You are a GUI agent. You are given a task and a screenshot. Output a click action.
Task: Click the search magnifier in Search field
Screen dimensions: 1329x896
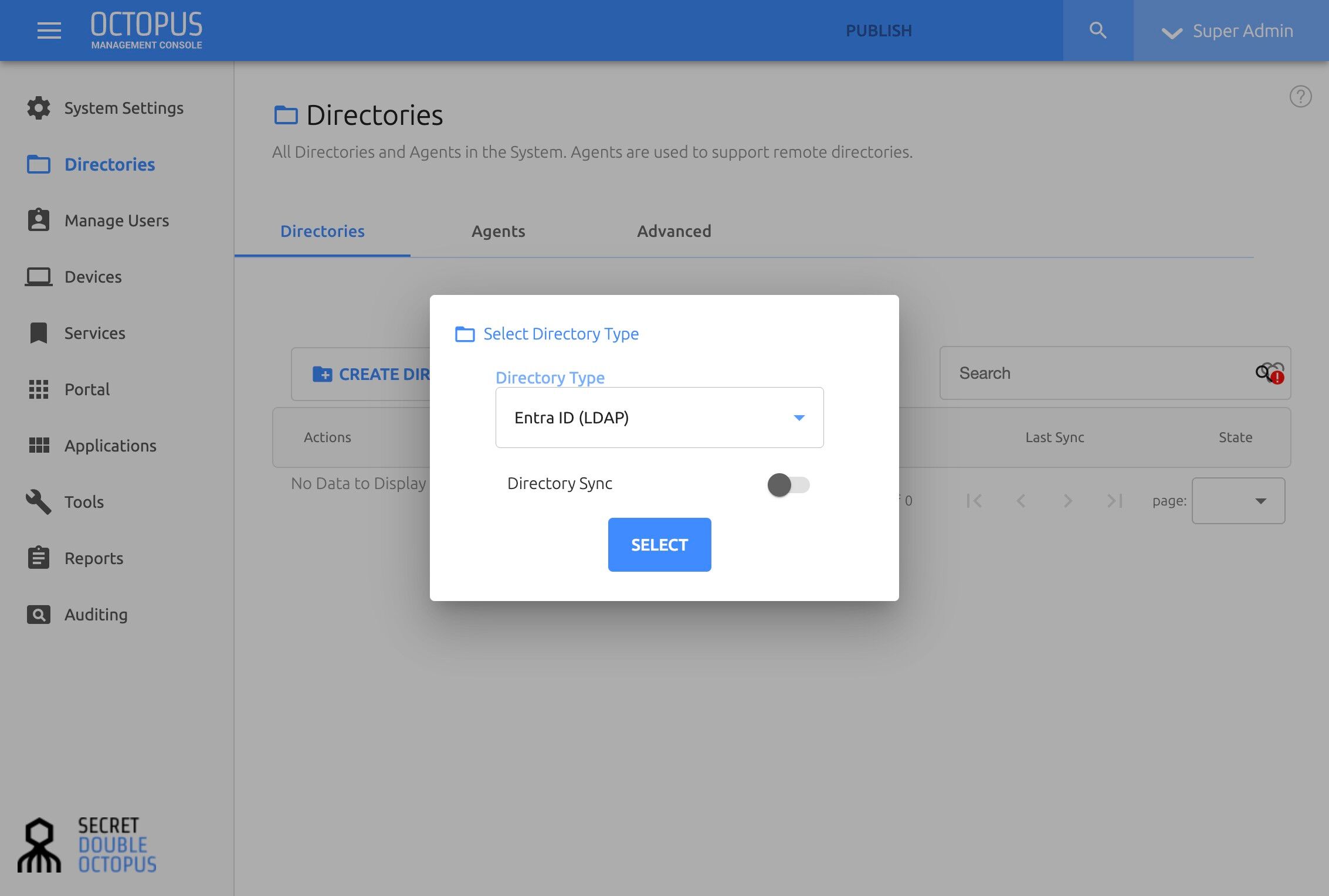pos(1263,372)
